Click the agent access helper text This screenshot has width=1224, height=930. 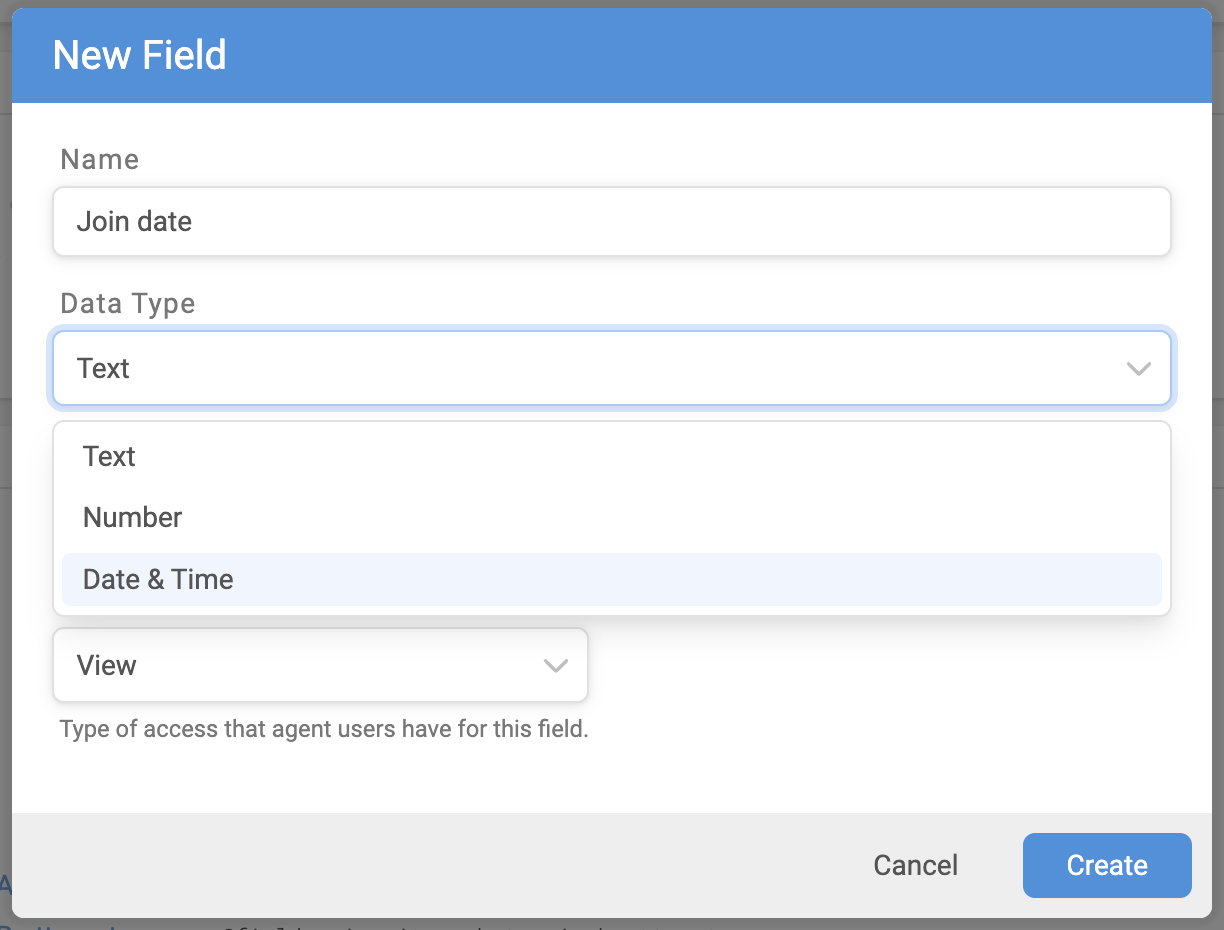pos(324,729)
